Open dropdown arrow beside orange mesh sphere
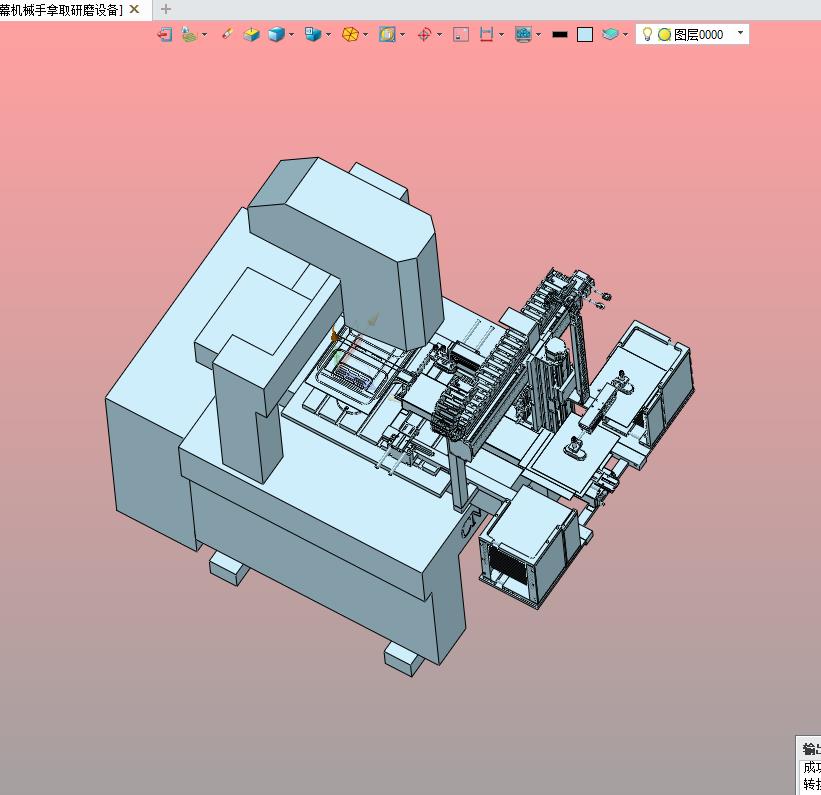The width and height of the screenshot is (821, 795). 365,35
